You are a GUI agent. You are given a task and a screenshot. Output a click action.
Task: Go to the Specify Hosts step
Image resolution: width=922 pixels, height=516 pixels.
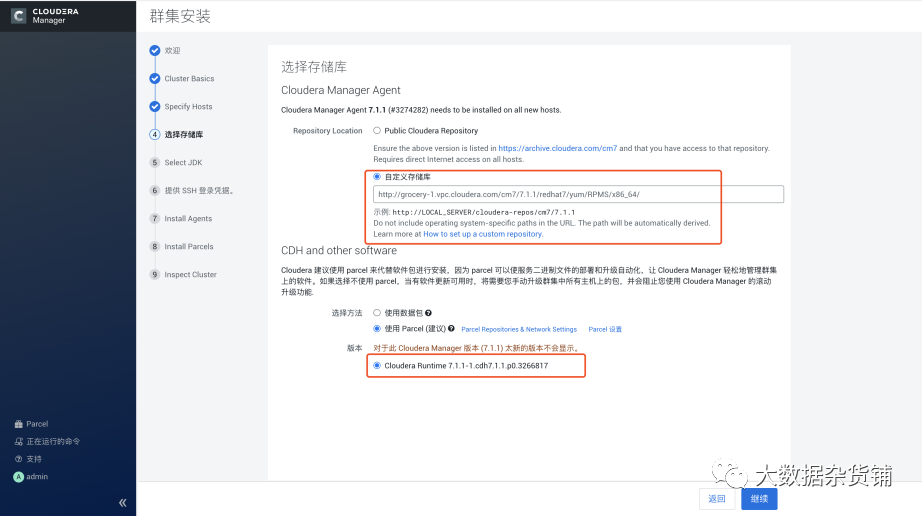pyautogui.click(x=188, y=106)
